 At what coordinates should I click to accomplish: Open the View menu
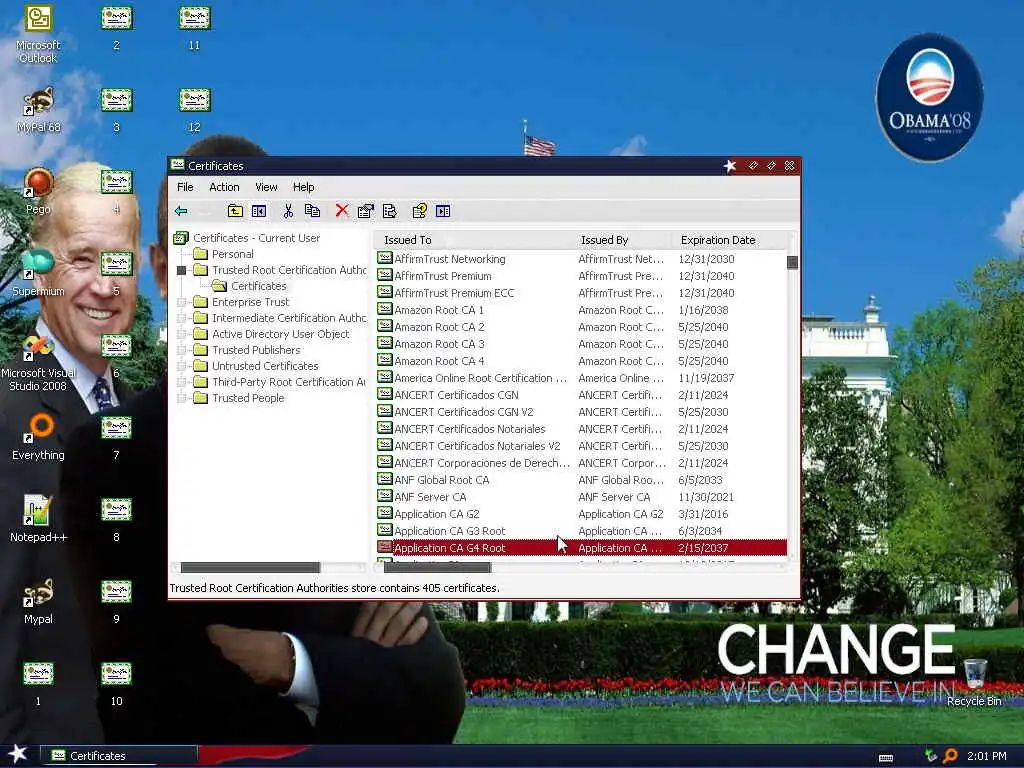click(x=266, y=187)
